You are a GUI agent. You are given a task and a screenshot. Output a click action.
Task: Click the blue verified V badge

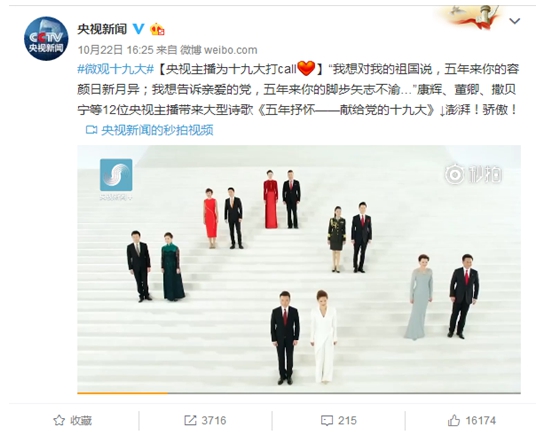click(x=138, y=28)
